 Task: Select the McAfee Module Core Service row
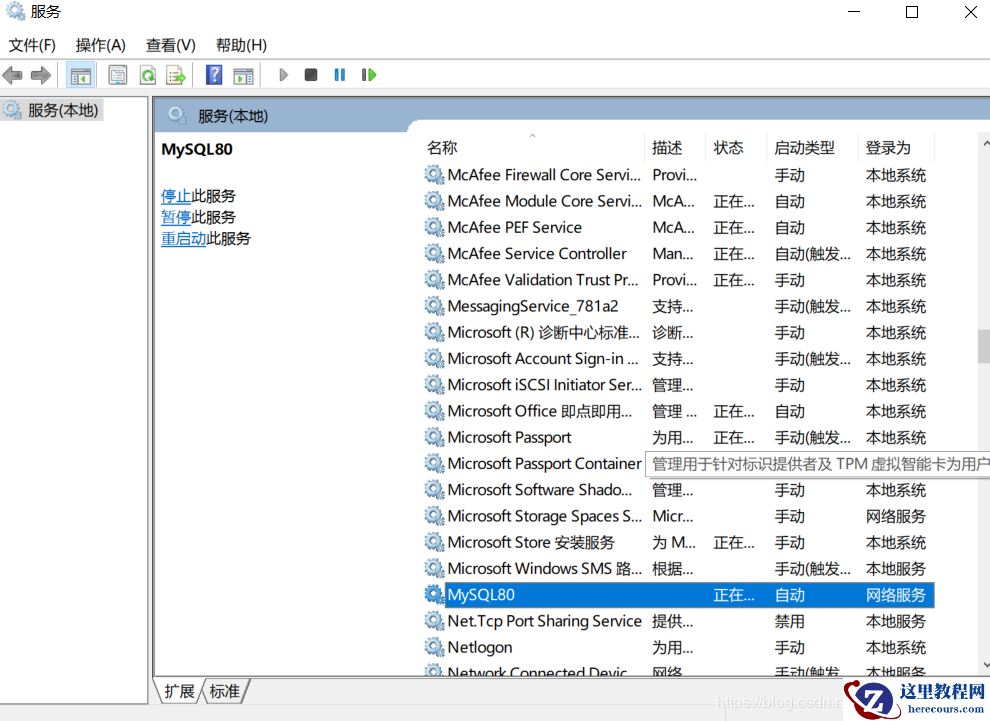click(678, 201)
